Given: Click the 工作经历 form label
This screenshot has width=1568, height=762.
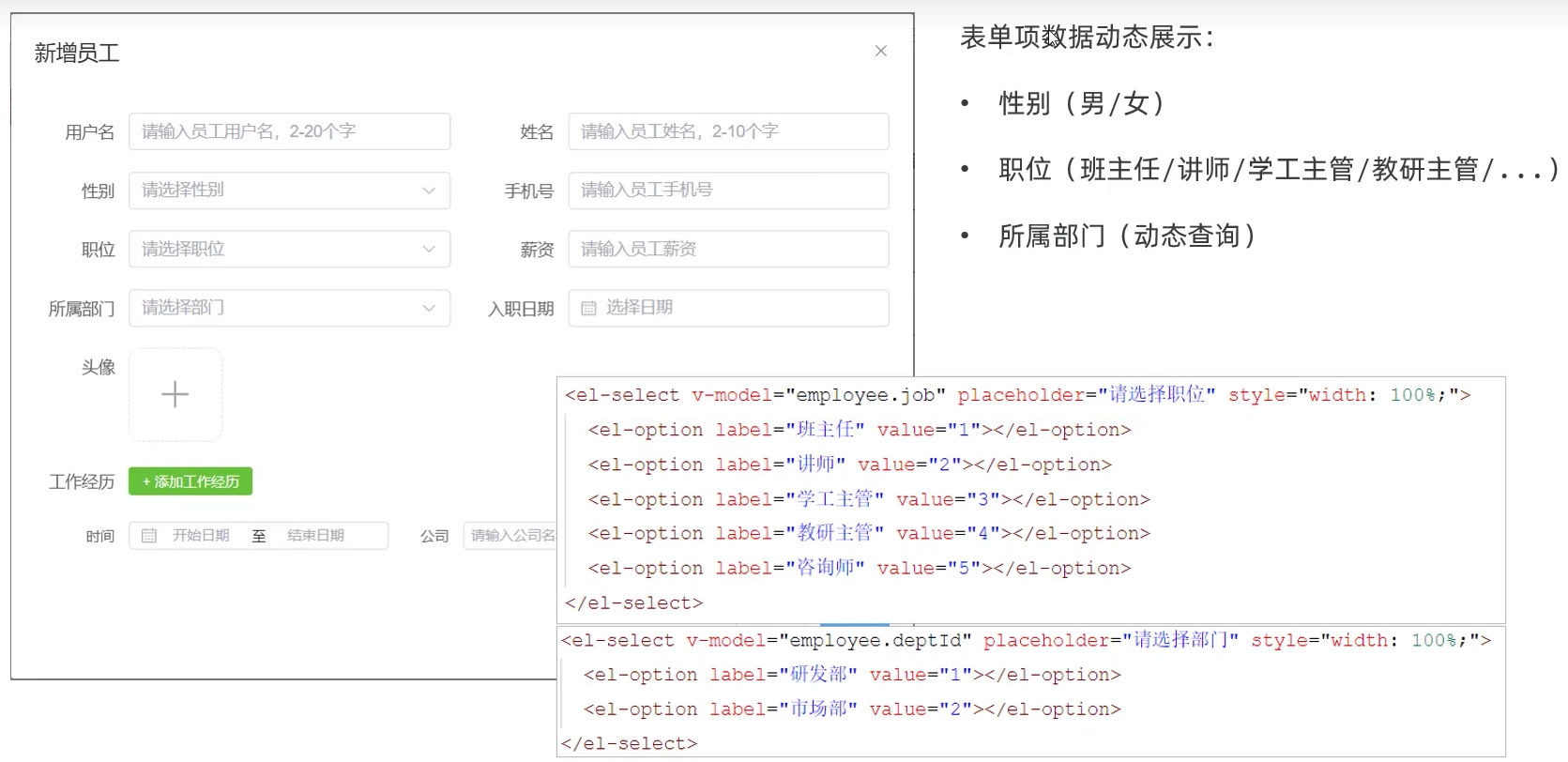Looking at the screenshot, I should (x=82, y=482).
